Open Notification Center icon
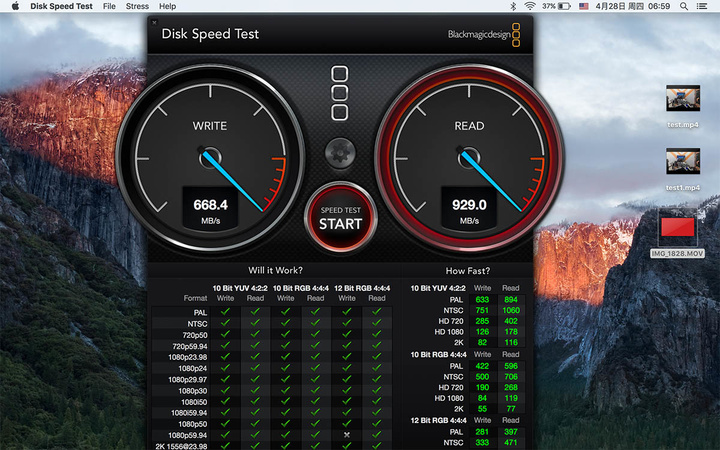The image size is (720, 450). point(702,6)
